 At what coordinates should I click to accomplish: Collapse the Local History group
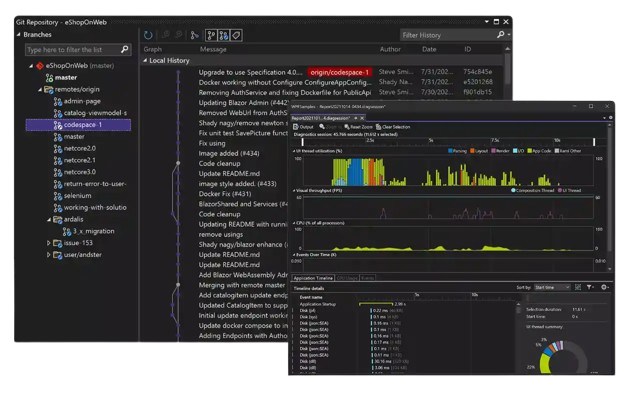145,60
